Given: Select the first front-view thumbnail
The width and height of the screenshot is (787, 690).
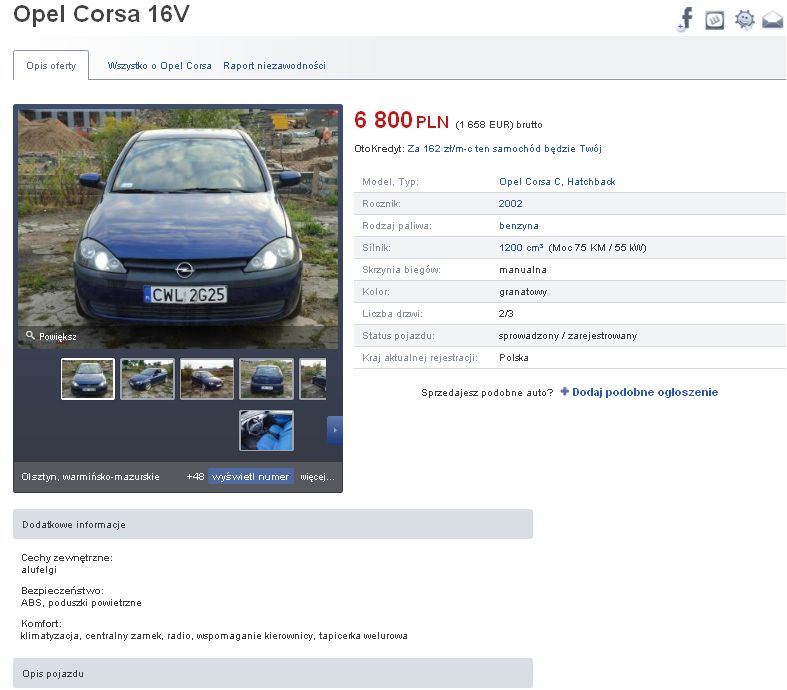Looking at the screenshot, I should 88,379.
